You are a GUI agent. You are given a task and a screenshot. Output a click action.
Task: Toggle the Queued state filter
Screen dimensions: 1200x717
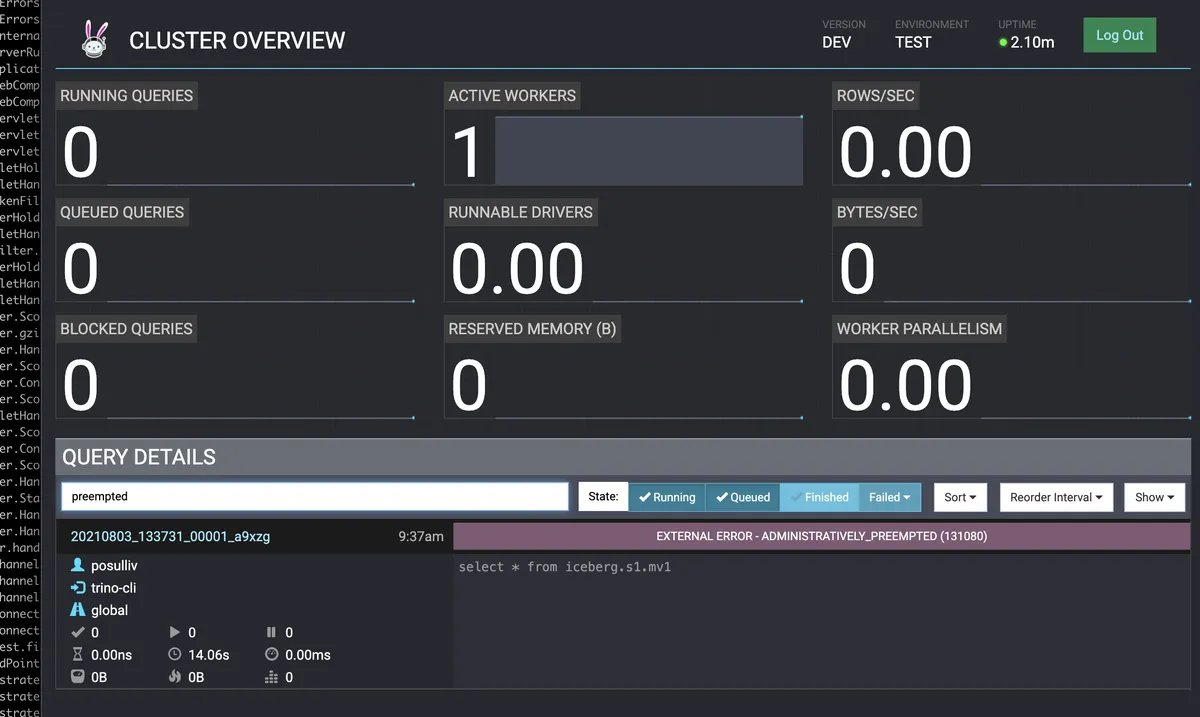pos(743,497)
